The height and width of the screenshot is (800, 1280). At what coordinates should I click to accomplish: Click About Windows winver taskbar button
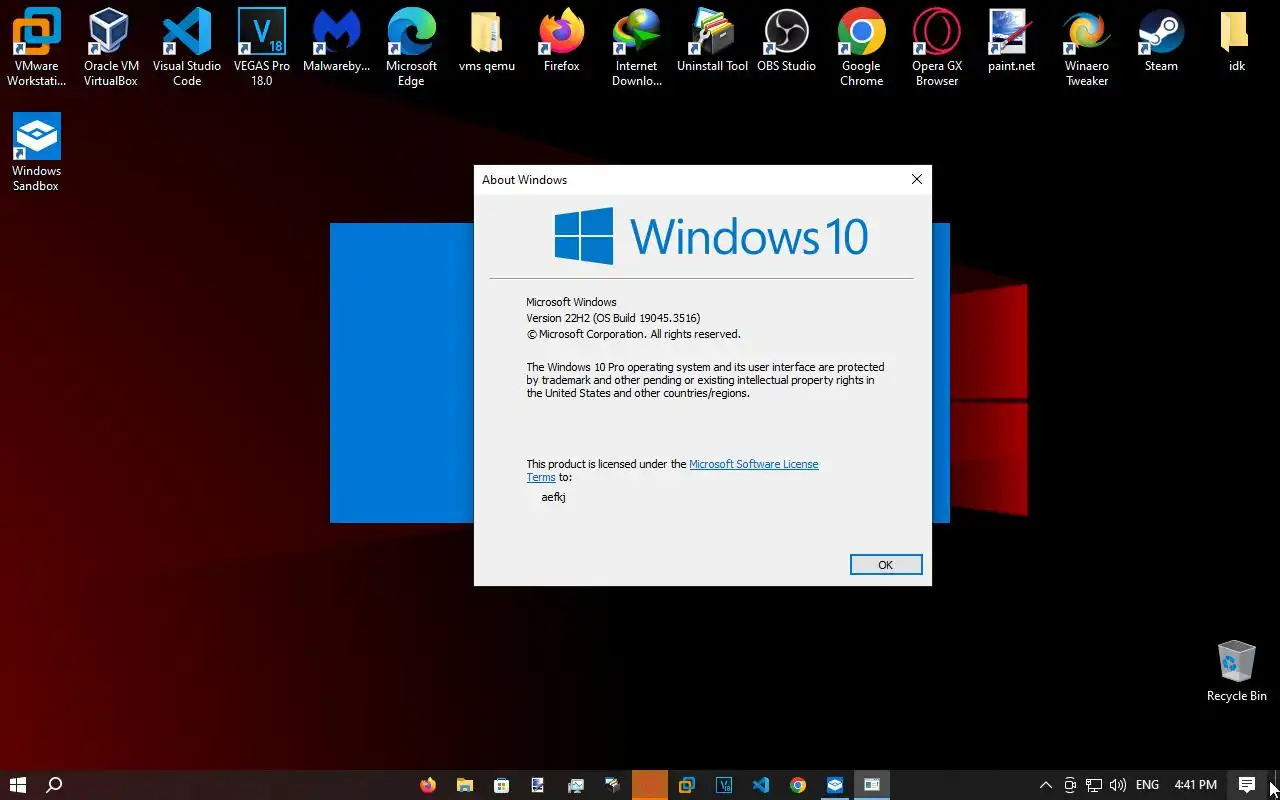pos(872,785)
